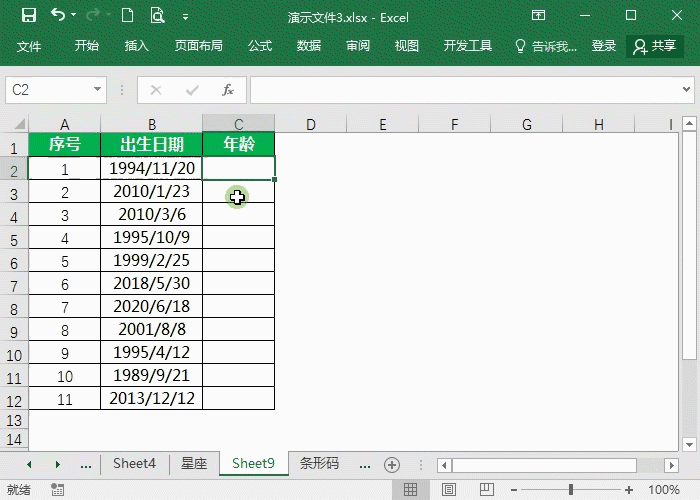The height and width of the screenshot is (500, 700).
Task: Expand the Name Box dropdown arrow
Action: tap(97, 90)
